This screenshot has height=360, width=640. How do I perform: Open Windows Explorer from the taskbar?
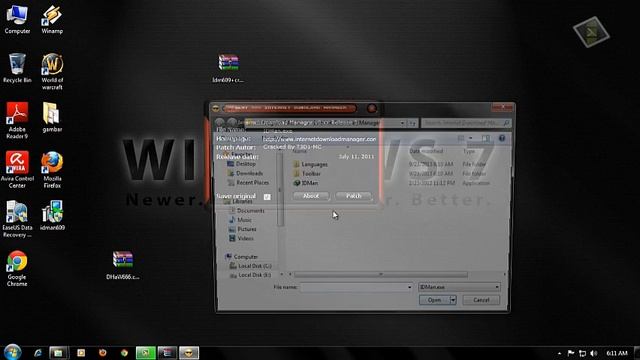coord(59,353)
